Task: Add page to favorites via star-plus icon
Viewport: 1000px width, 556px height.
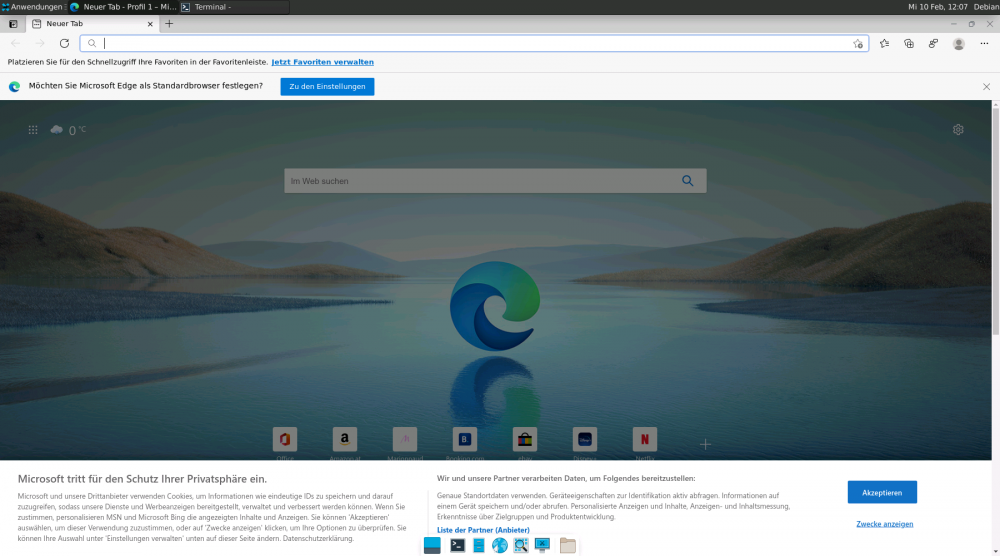Action: [858, 43]
